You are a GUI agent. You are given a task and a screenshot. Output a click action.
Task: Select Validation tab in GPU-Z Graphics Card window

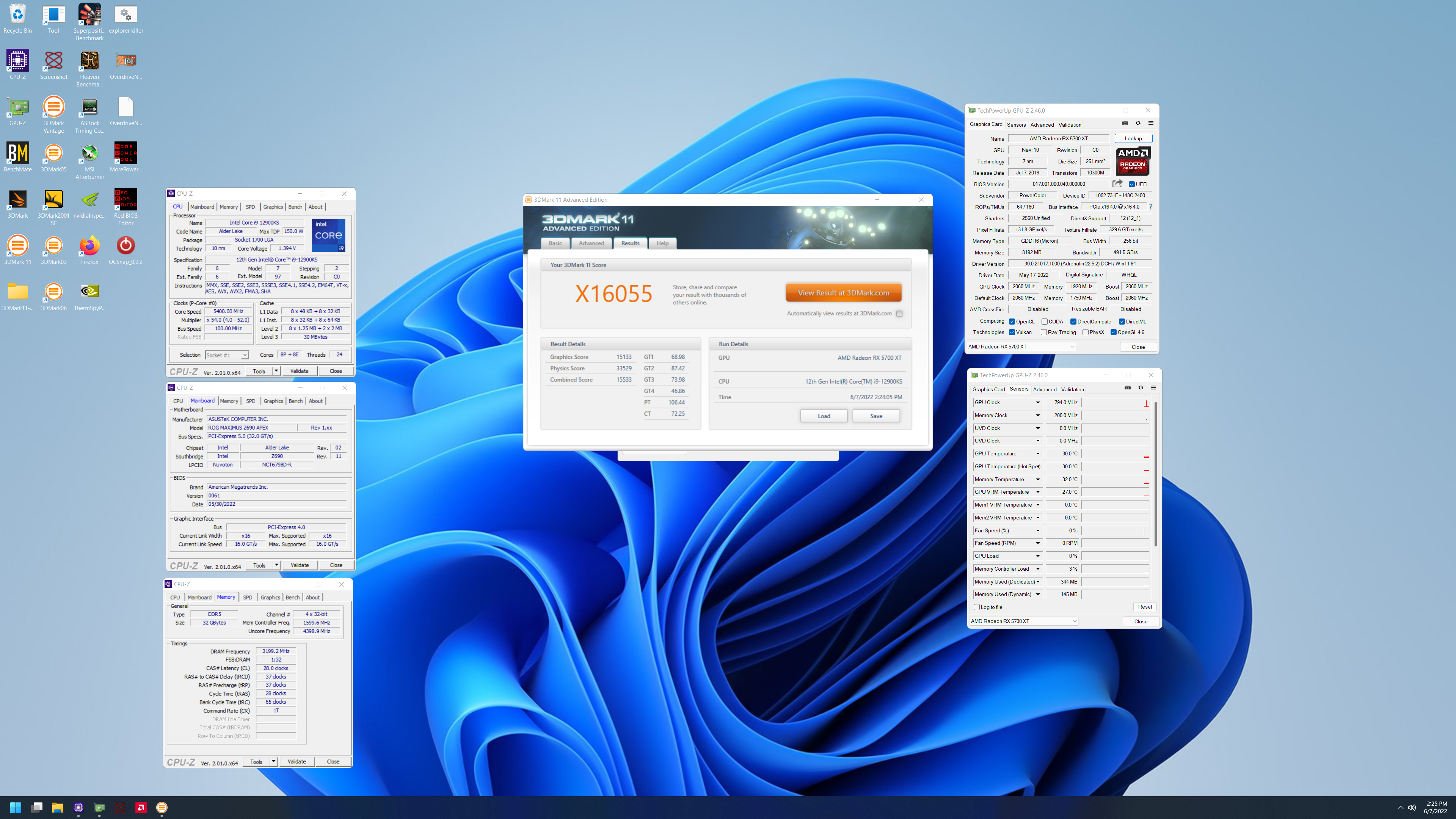(1069, 124)
